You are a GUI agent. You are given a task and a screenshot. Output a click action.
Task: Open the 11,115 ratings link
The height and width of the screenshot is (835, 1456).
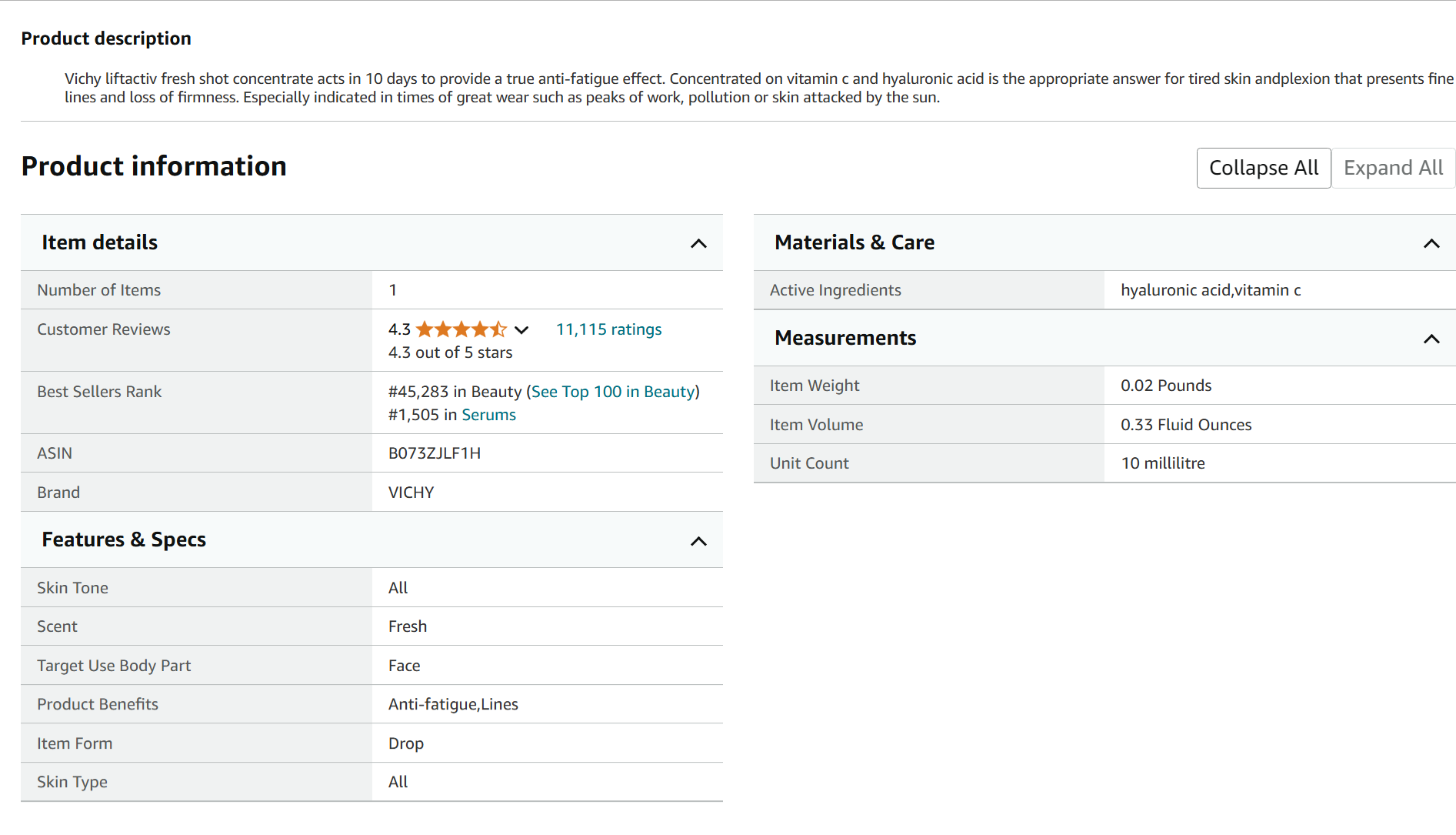(x=608, y=329)
